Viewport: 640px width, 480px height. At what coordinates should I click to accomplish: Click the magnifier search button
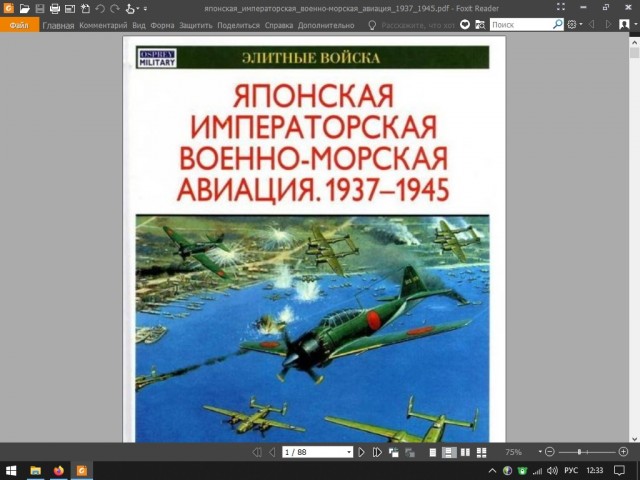click(558, 24)
